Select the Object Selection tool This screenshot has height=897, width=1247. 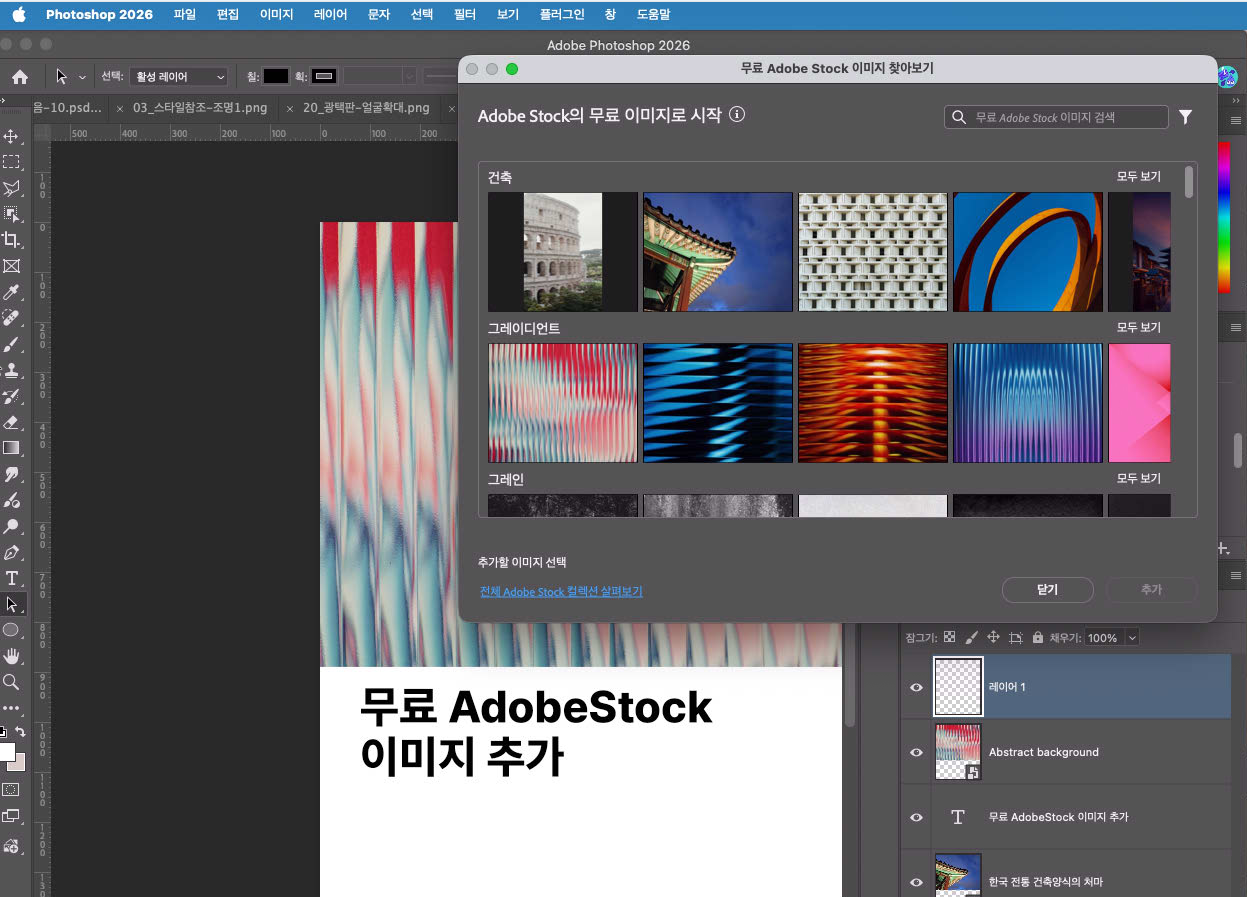[x=12, y=214]
